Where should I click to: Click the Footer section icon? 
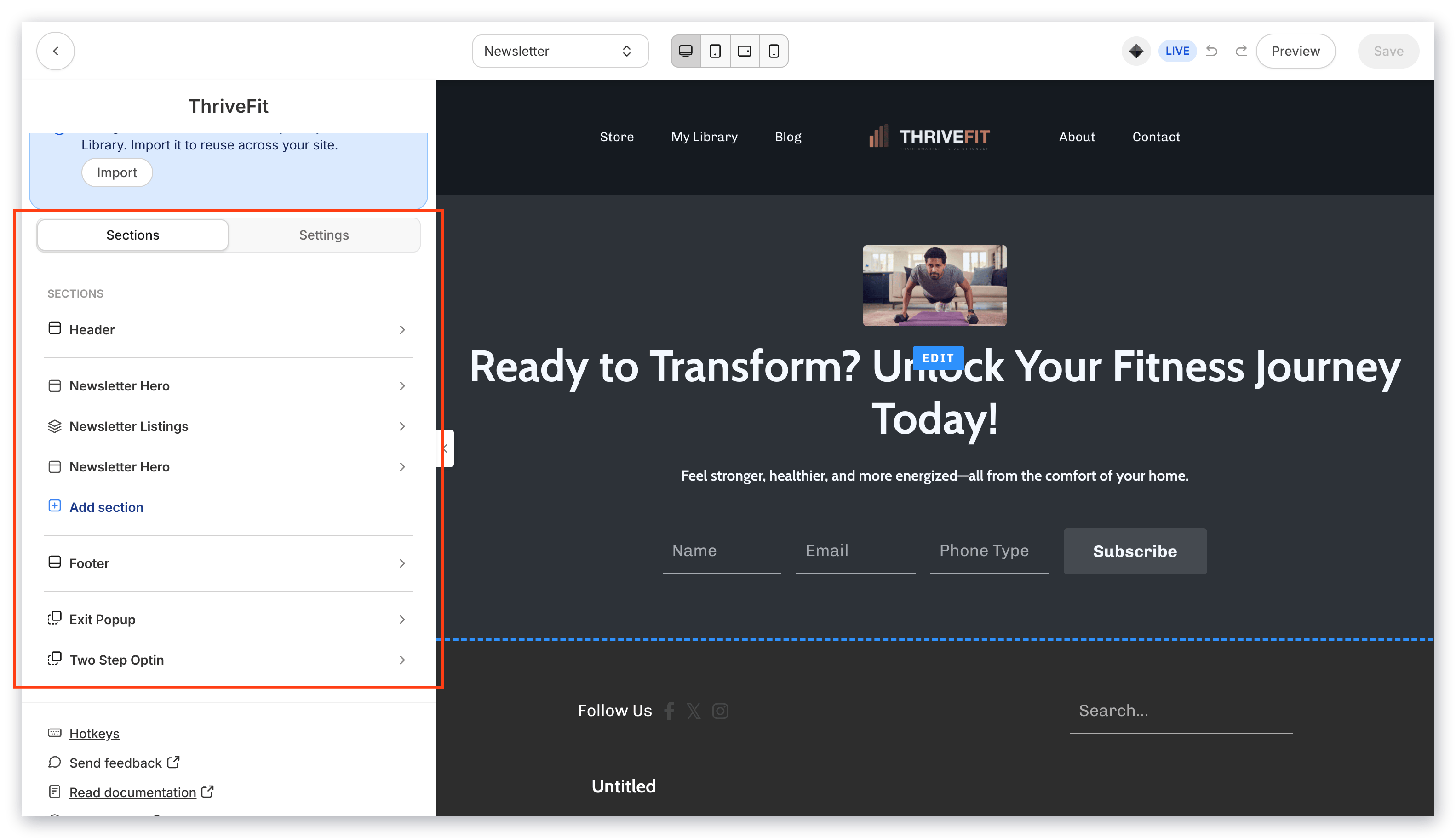point(55,562)
